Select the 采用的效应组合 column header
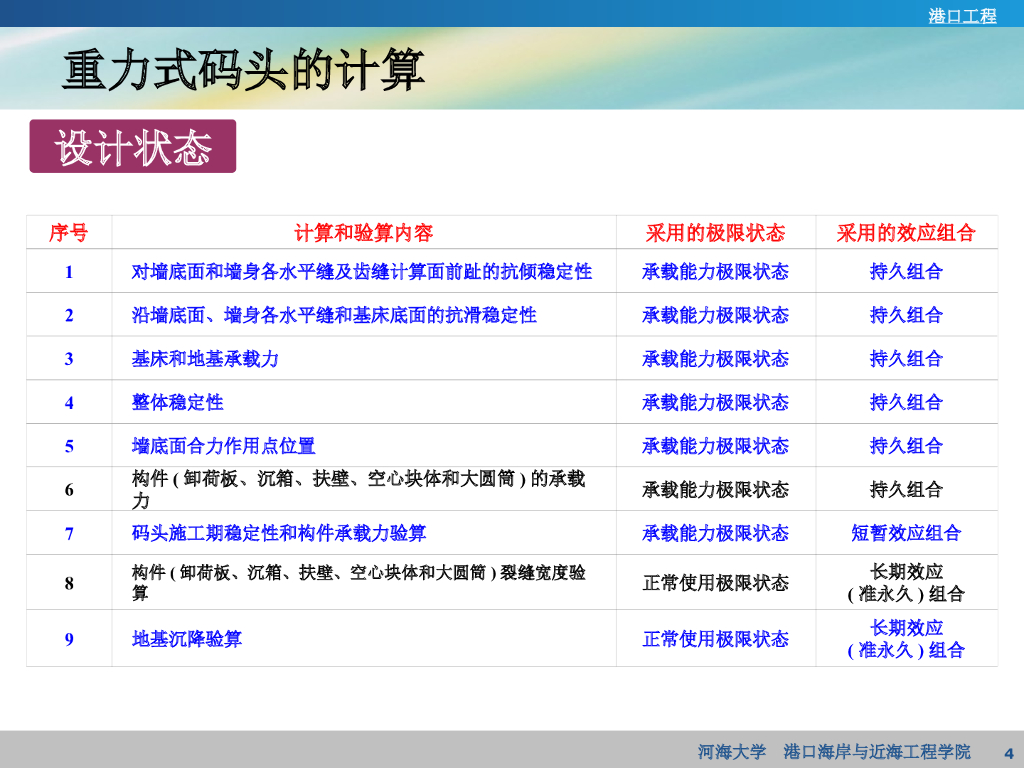Image resolution: width=1024 pixels, height=768 pixels. click(906, 233)
